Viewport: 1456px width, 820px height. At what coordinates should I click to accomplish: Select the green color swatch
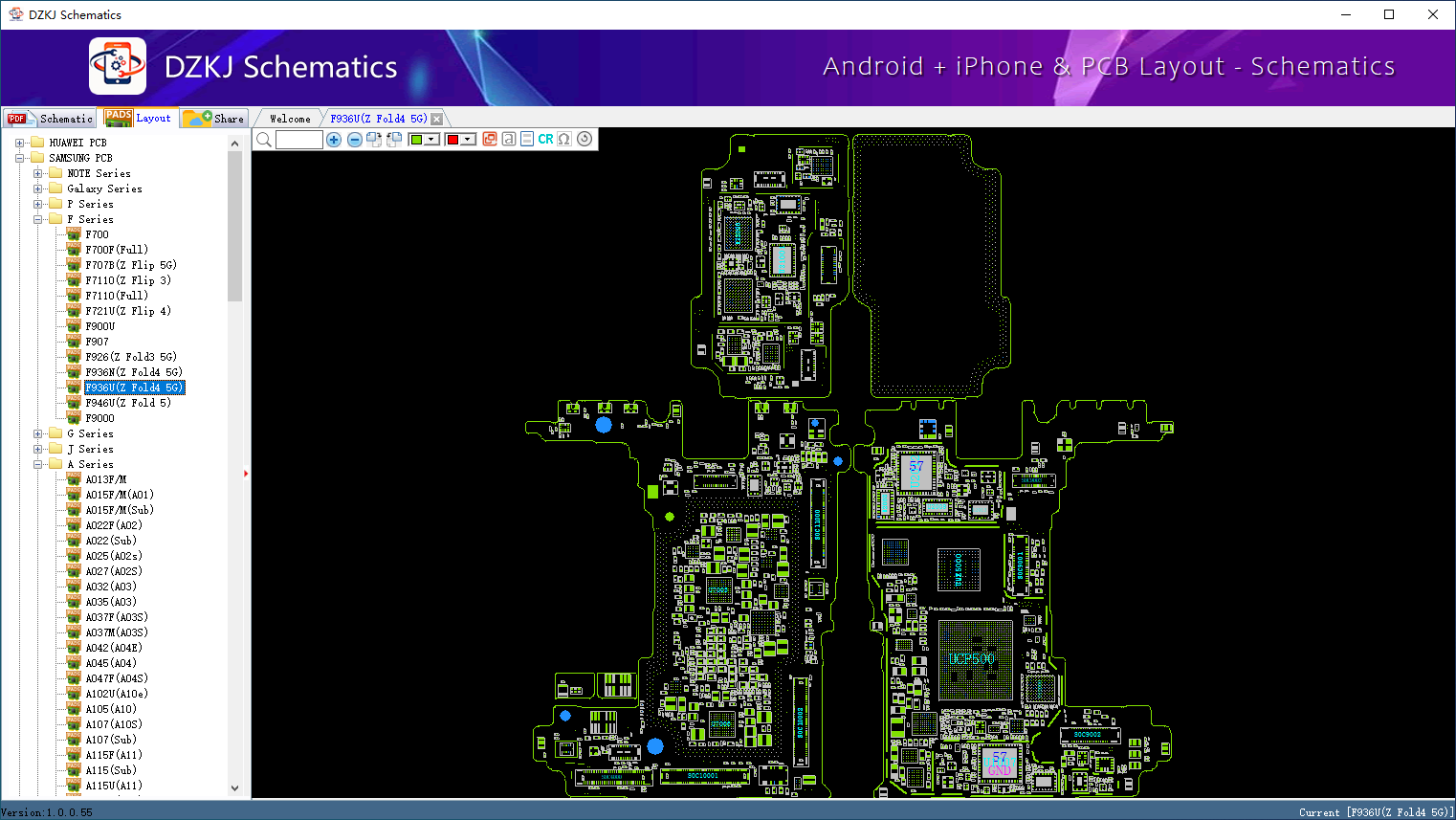click(x=417, y=140)
